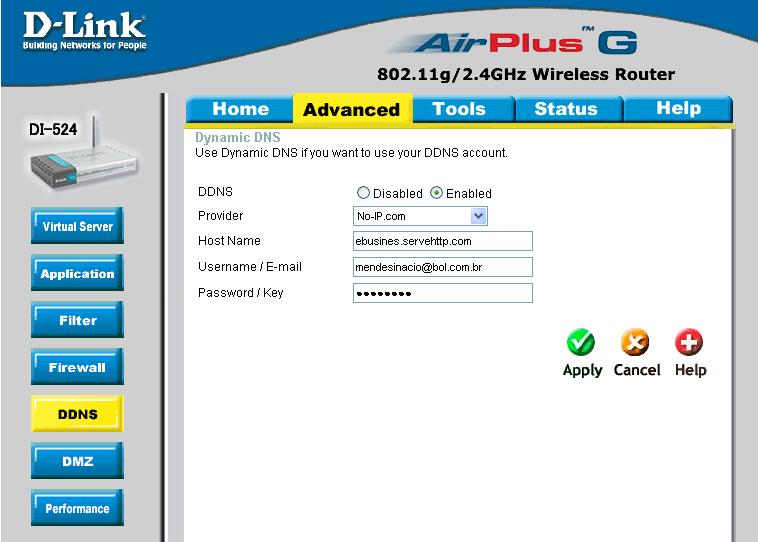
Task: Click the Help label beside Cancel
Action: [x=690, y=370]
